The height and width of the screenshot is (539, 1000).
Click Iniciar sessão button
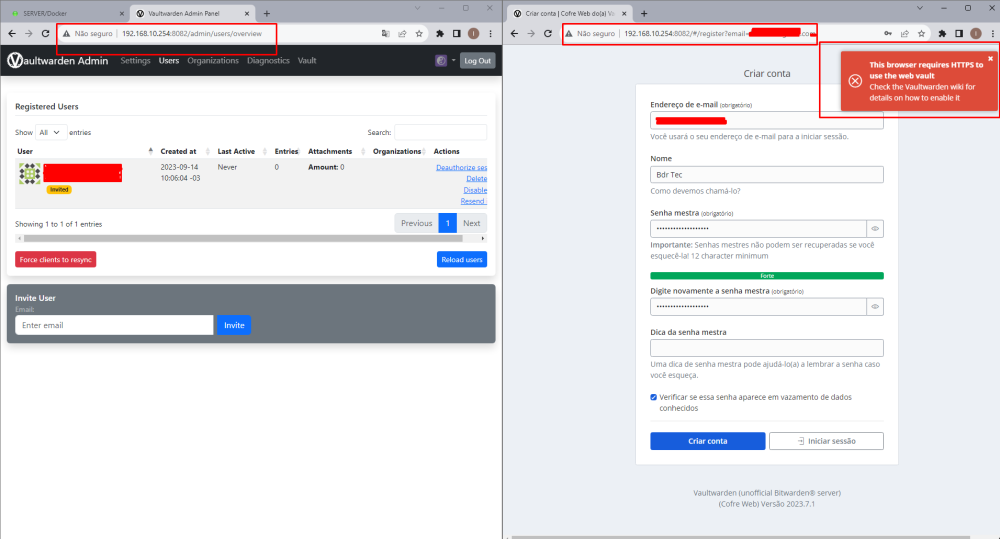[826, 441]
